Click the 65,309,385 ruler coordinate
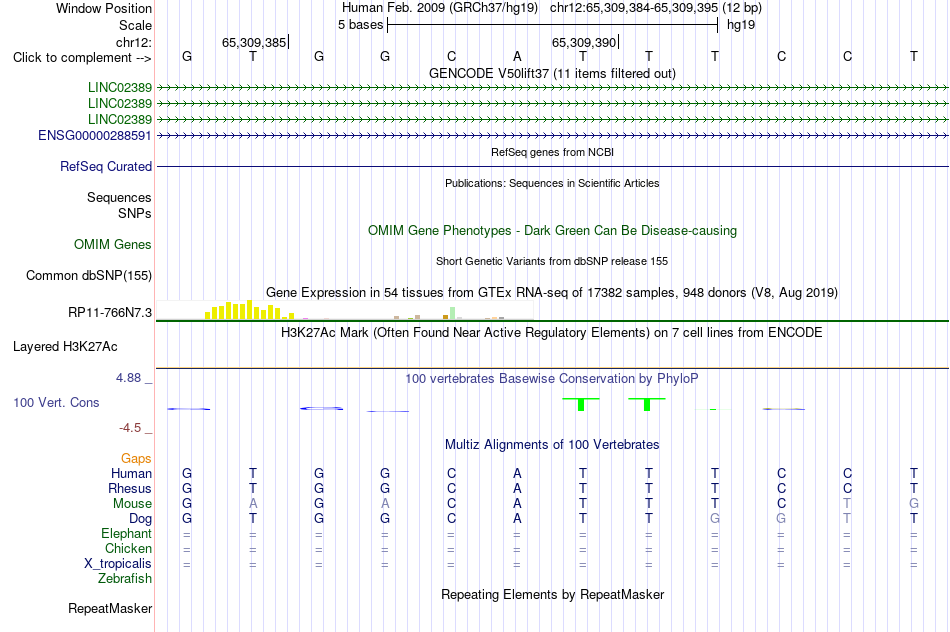This screenshot has height=632, width=950. pos(254,42)
